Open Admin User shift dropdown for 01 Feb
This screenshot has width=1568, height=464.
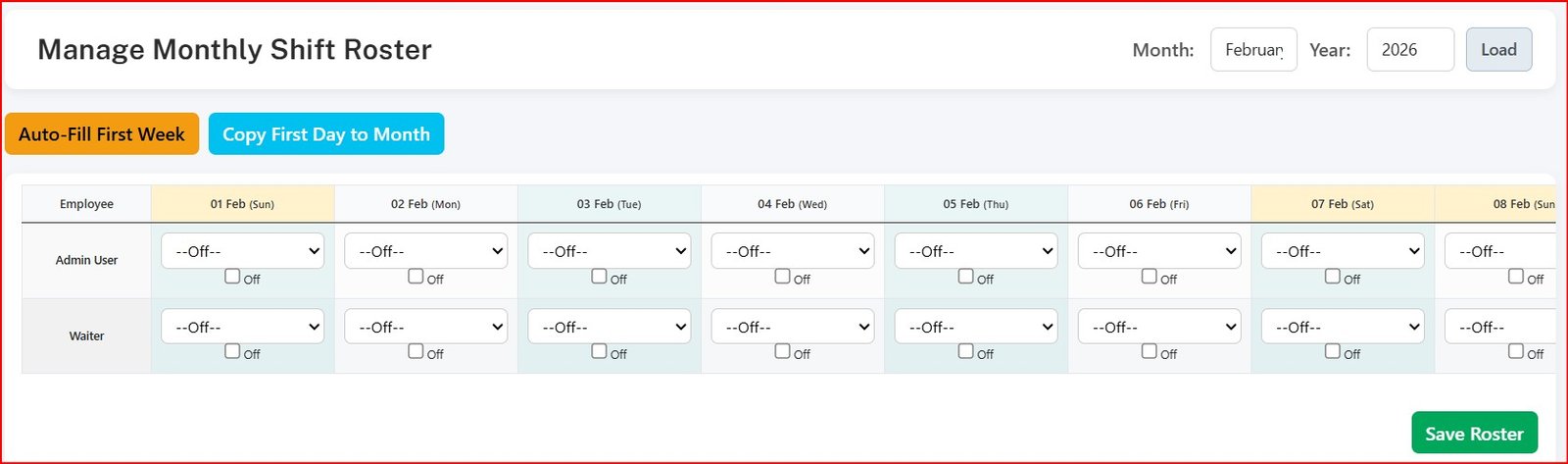click(242, 251)
